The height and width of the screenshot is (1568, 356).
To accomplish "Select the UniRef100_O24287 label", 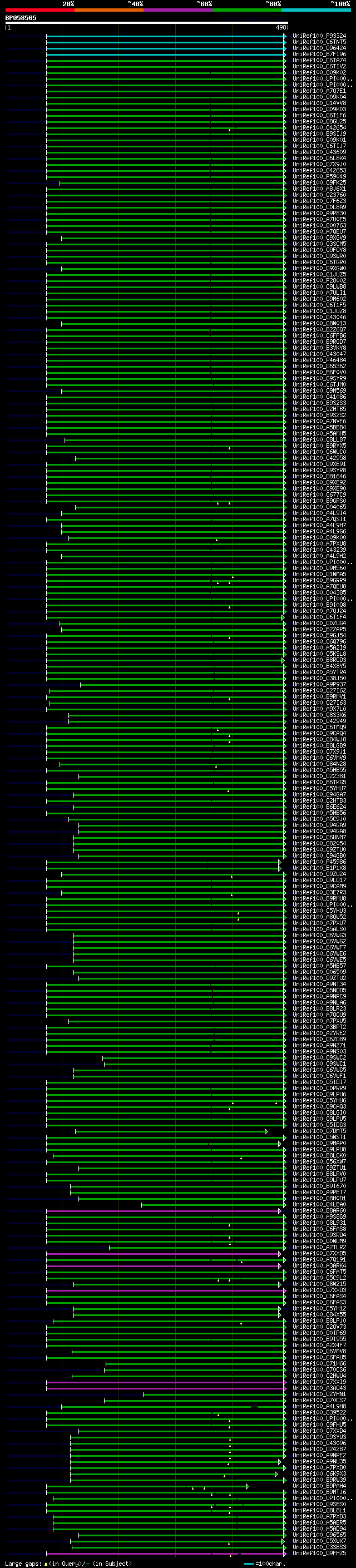I will 319,1449.
